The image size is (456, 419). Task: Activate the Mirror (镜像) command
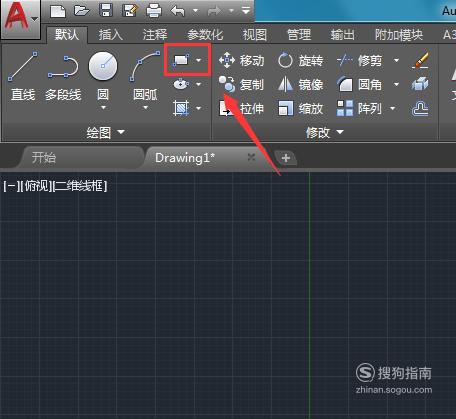301,84
